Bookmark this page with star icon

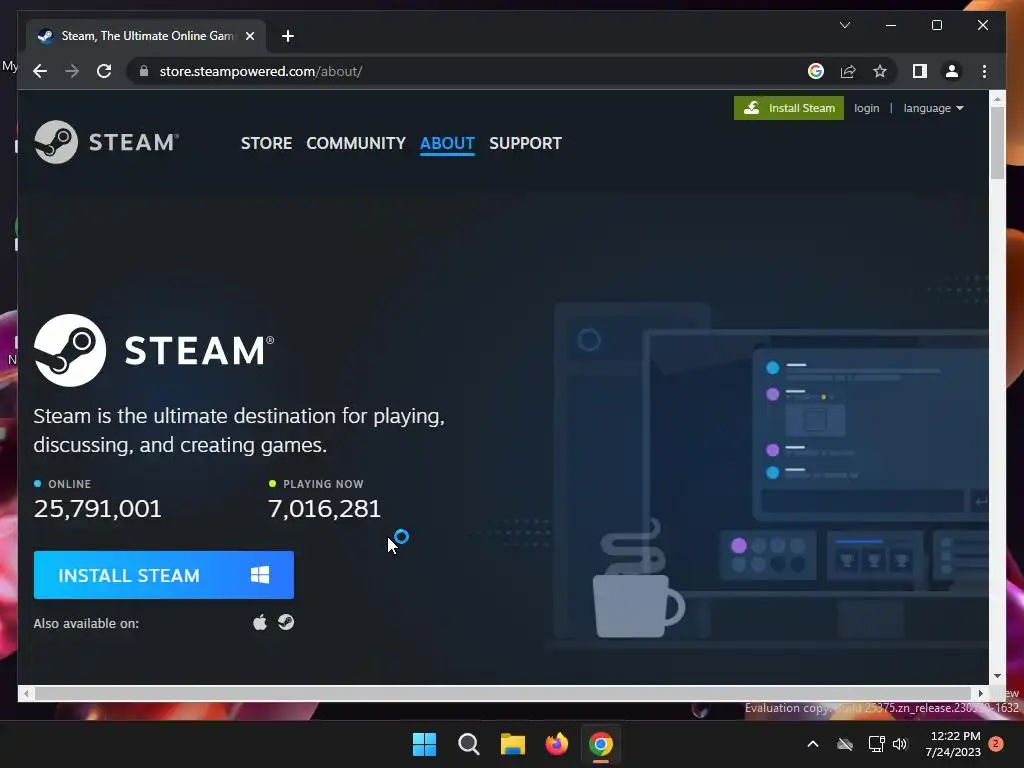coord(880,71)
